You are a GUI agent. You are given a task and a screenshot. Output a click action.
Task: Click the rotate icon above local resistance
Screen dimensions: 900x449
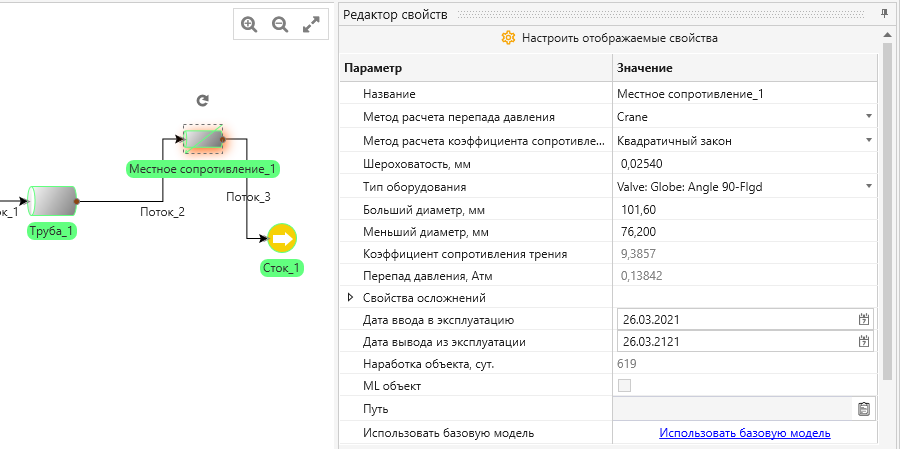click(x=202, y=100)
